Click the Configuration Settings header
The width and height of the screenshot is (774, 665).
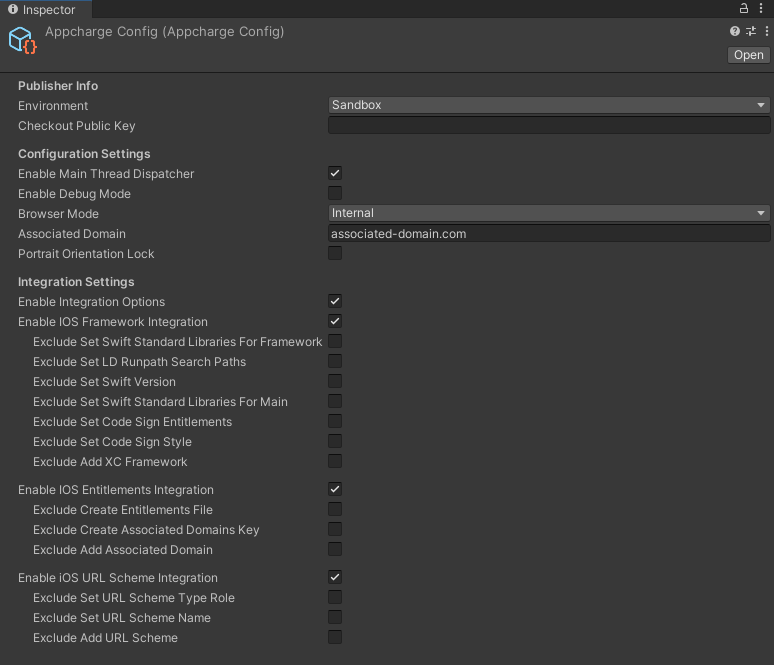pos(84,154)
